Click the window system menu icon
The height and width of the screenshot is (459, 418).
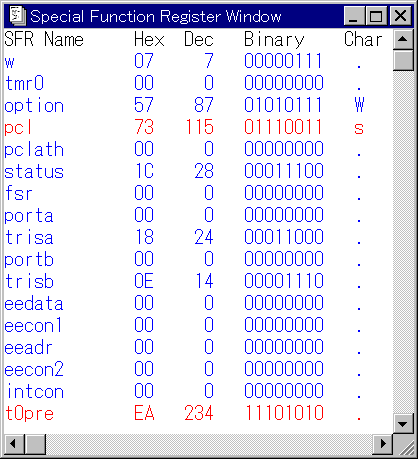[x=17, y=16]
